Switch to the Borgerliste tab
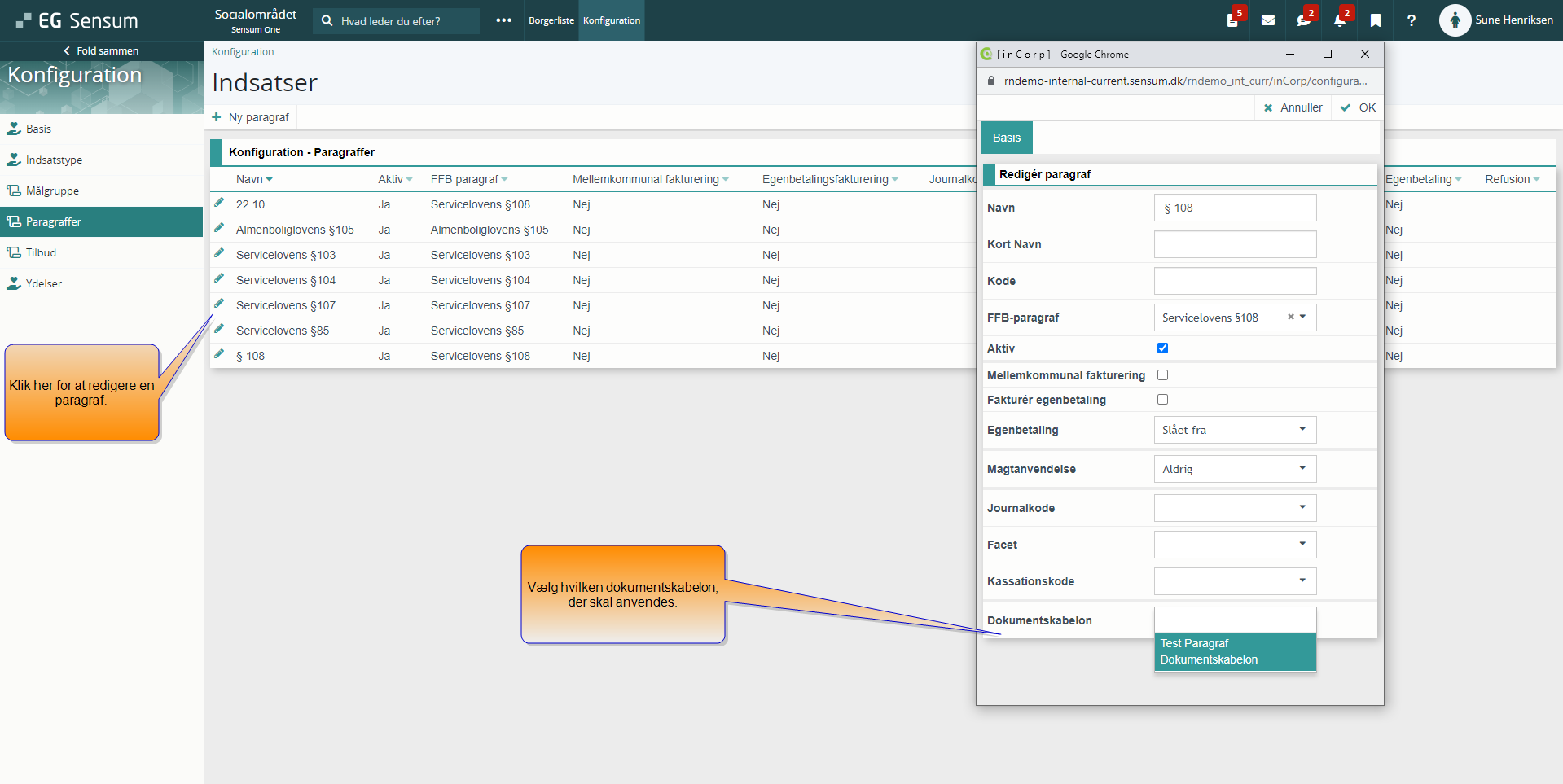The height and width of the screenshot is (784, 1563). (x=551, y=20)
